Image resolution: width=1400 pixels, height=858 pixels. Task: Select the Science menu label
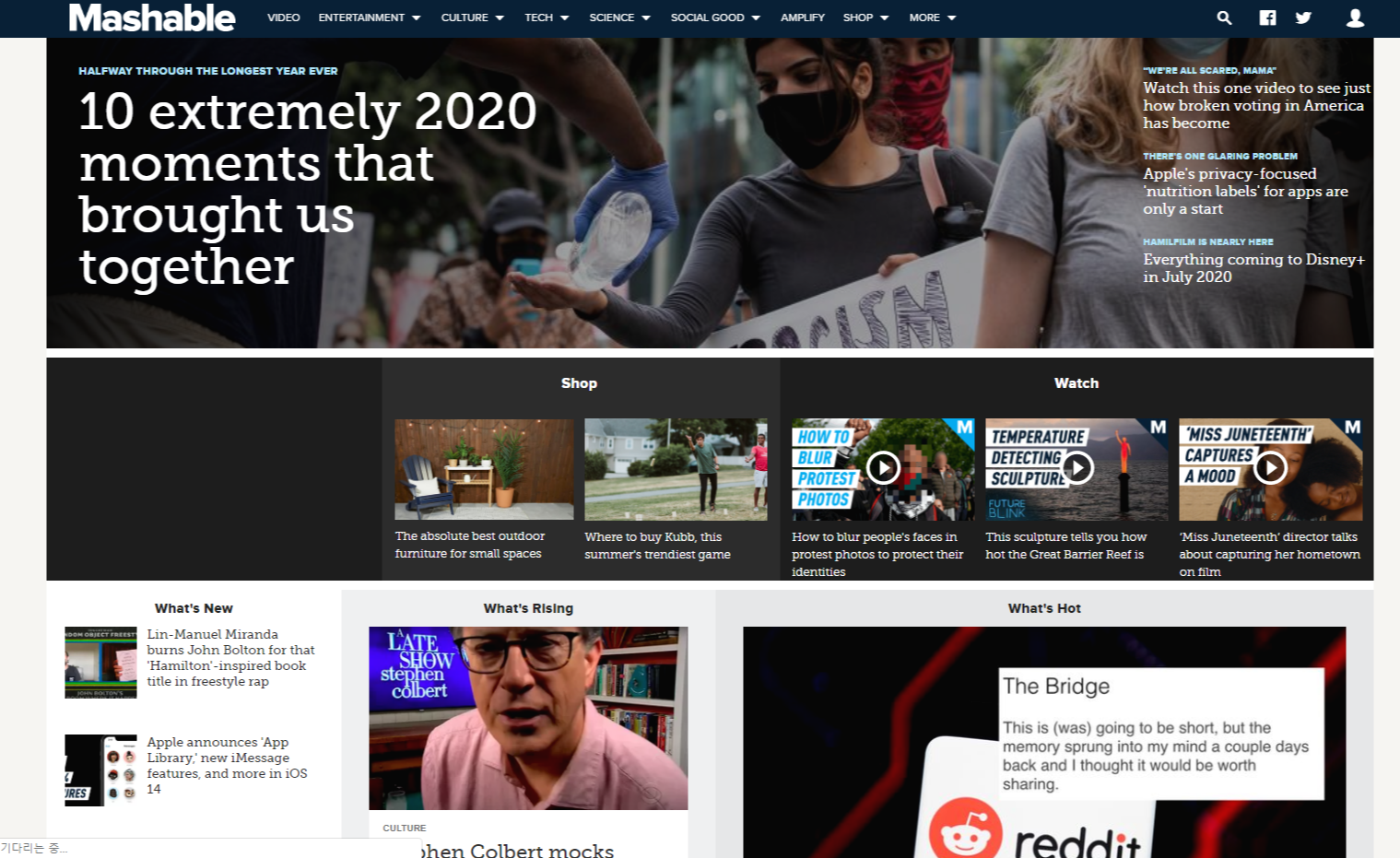612,18
